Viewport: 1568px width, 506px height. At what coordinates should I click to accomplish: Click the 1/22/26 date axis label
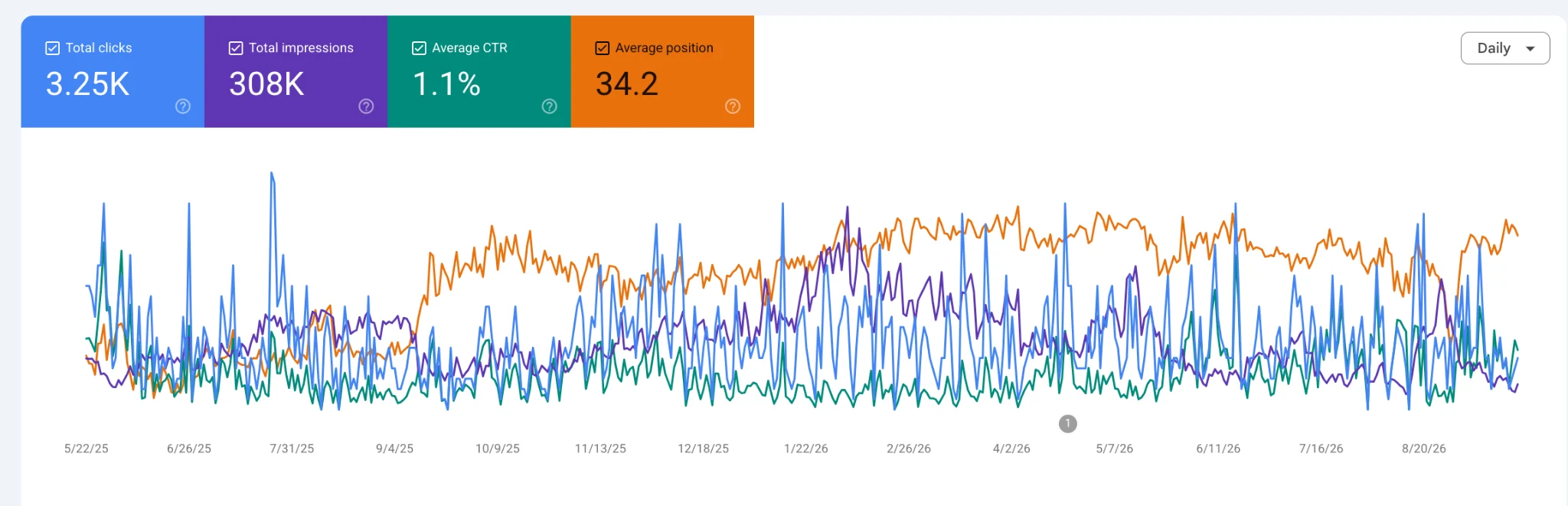click(x=806, y=449)
